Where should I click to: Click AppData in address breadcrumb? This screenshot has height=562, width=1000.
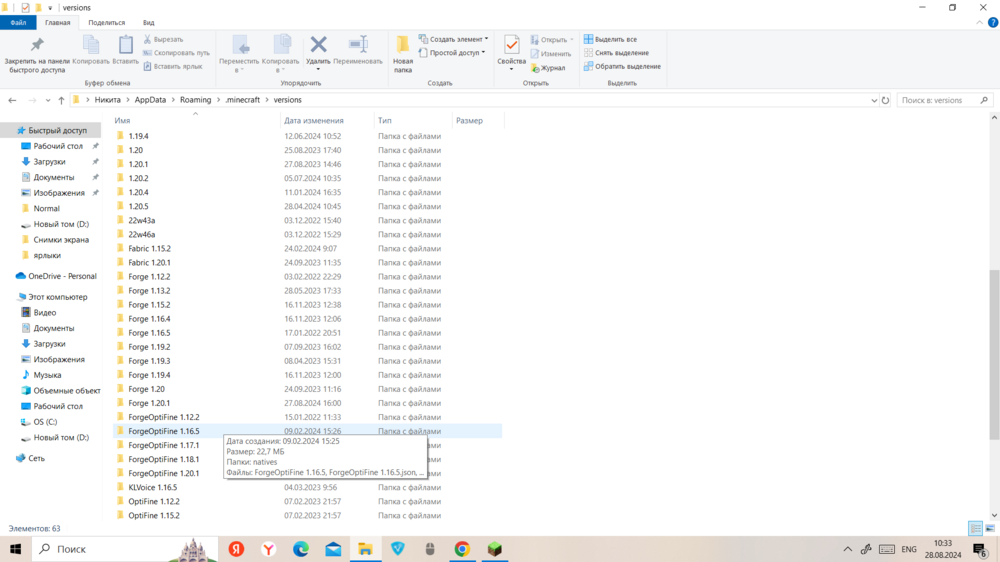[x=151, y=100]
